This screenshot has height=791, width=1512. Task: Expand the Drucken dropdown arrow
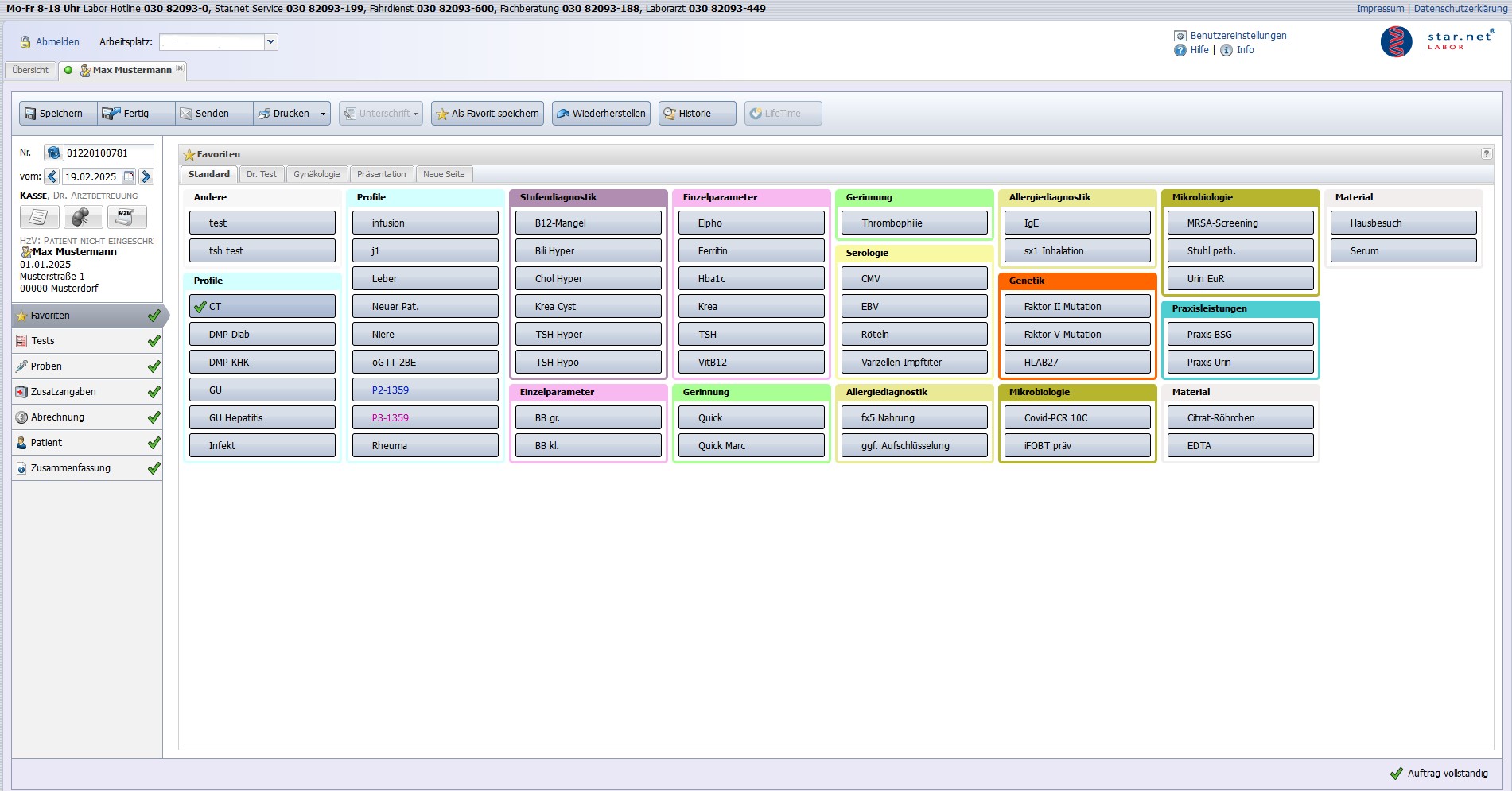(x=323, y=114)
